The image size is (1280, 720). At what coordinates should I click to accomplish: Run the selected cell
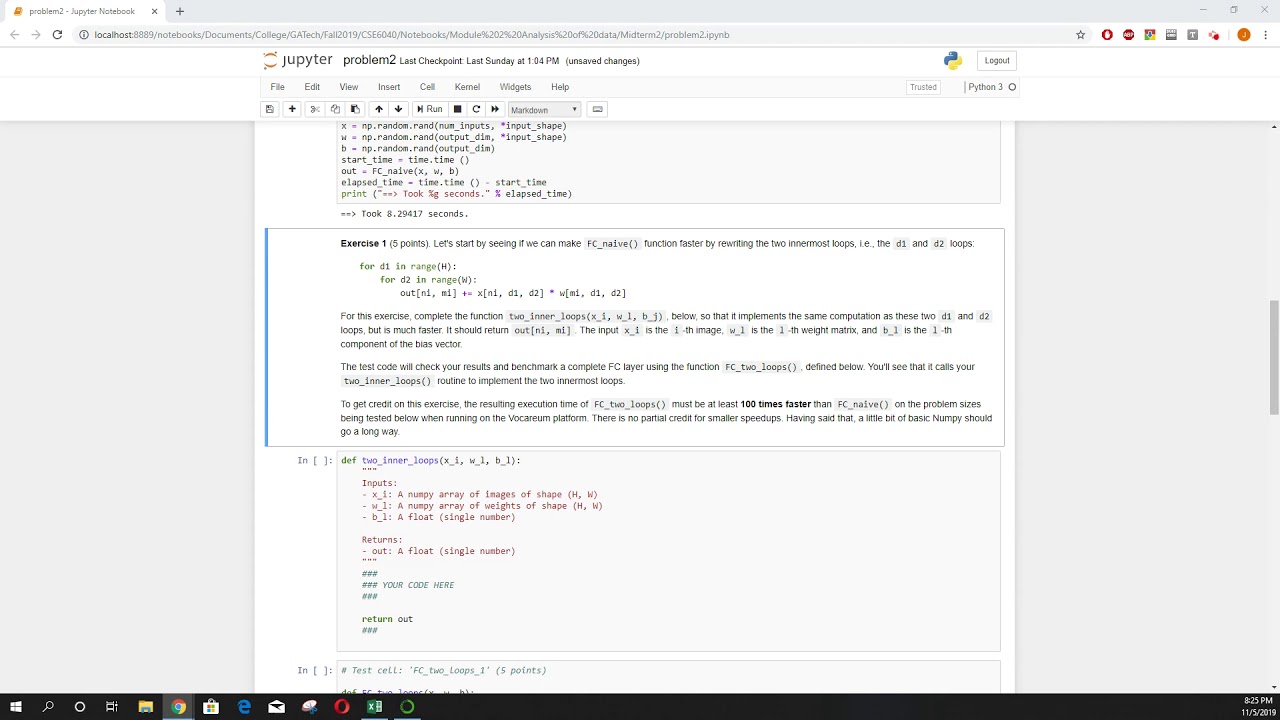[x=429, y=109]
